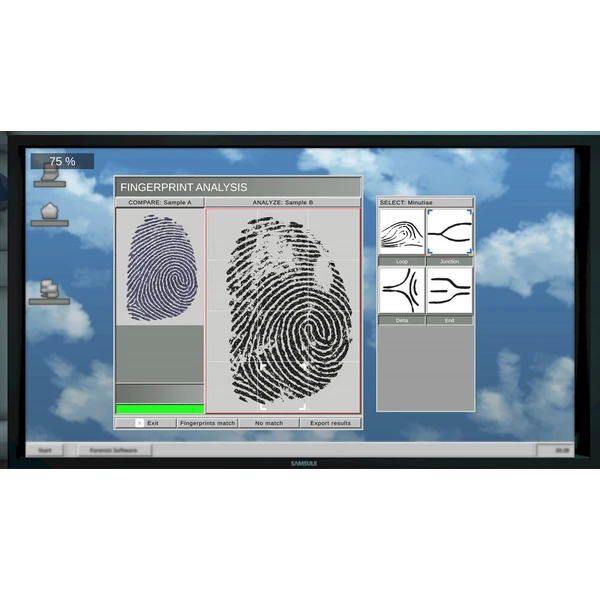
Task: Click the SELECT: Minutiae header
Action: [426, 202]
